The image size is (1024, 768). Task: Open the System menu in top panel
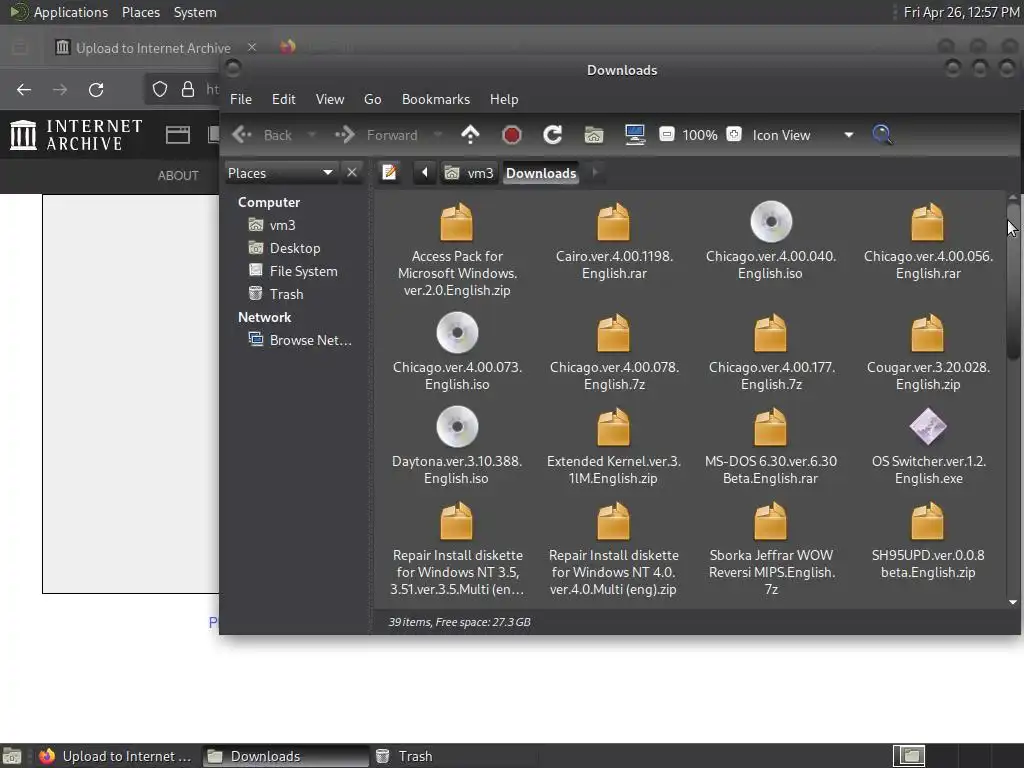tap(195, 12)
